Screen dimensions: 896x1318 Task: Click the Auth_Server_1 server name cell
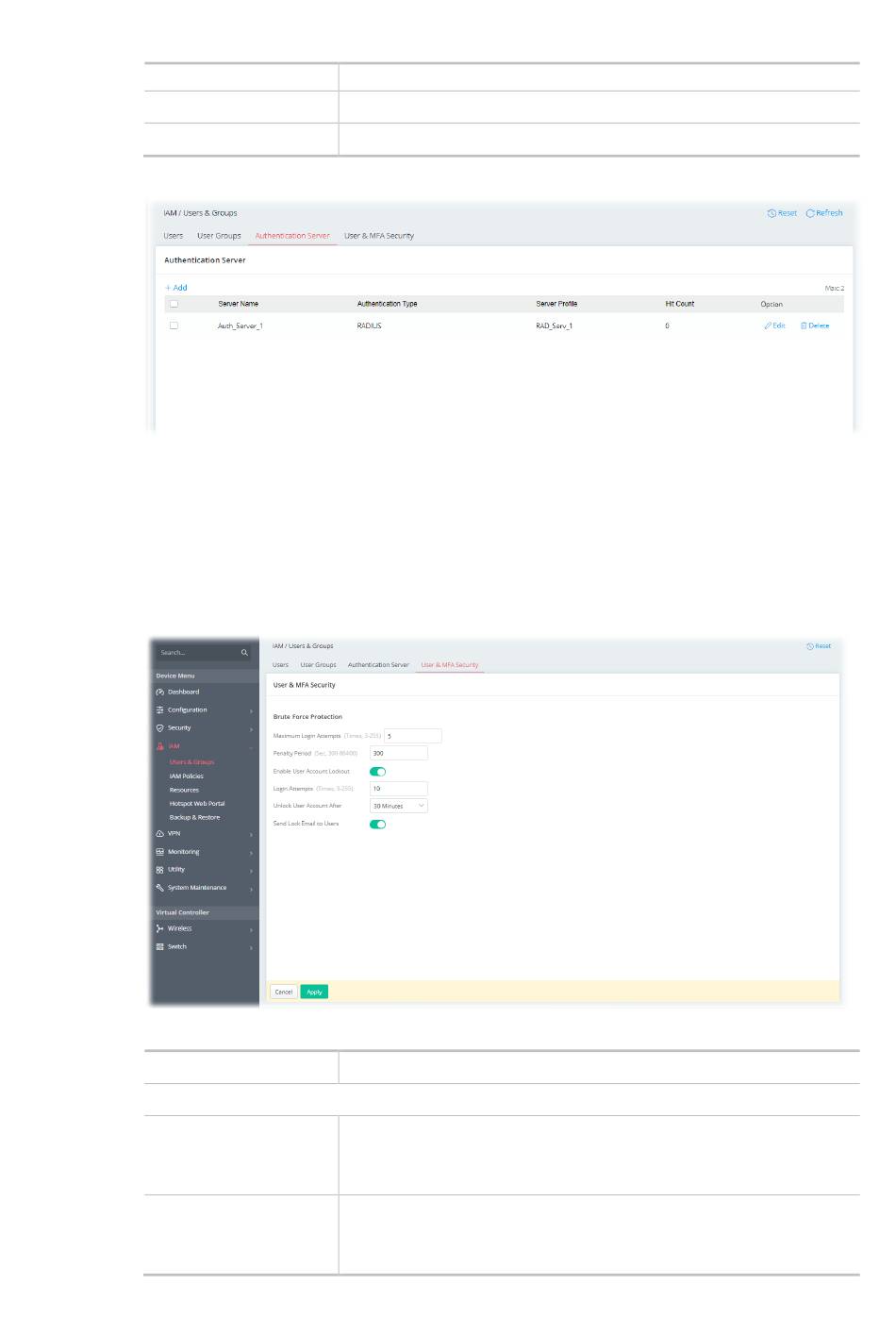click(241, 325)
